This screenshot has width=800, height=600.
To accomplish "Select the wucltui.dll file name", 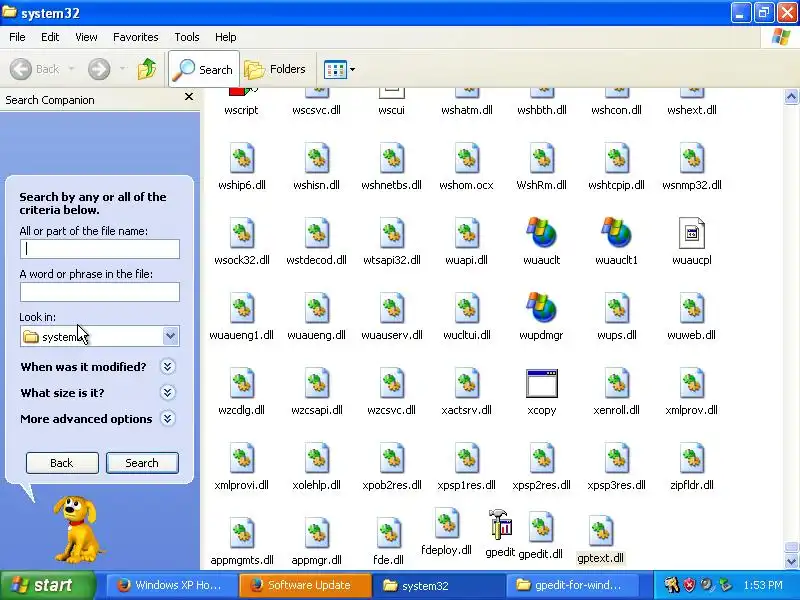I will click(466, 335).
